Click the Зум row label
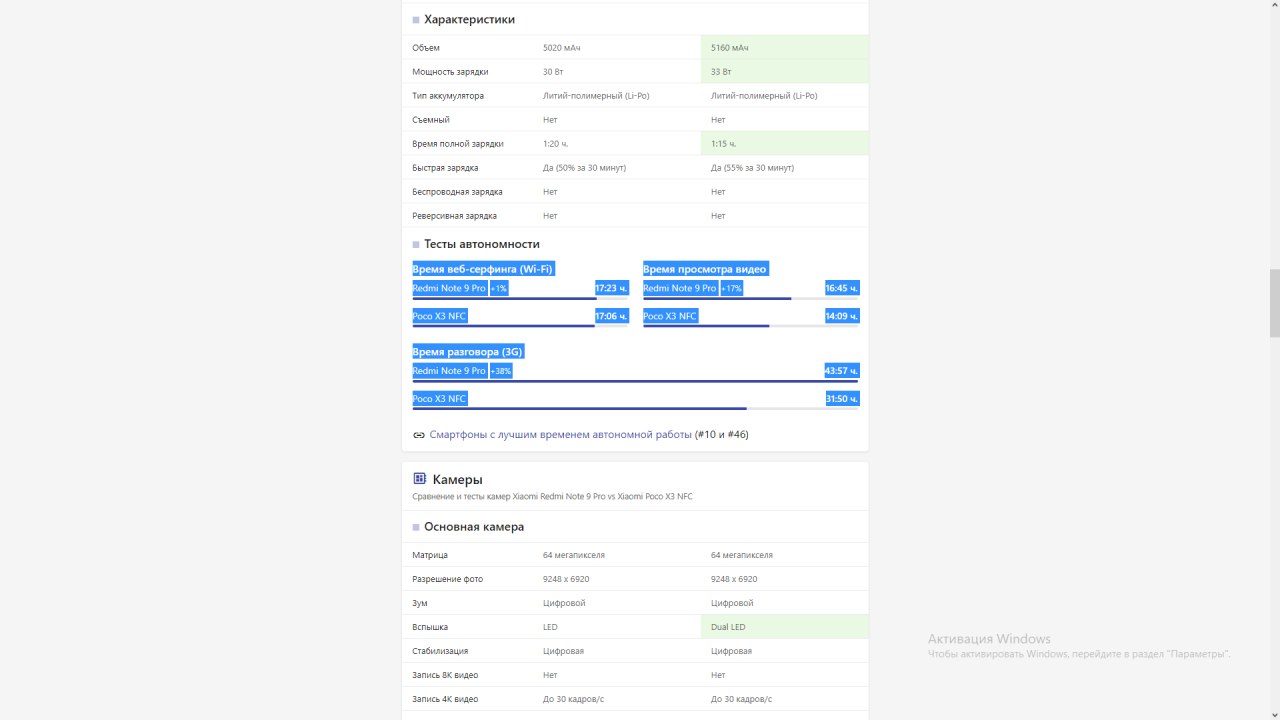Screen dimensions: 1280x720 (x=420, y=603)
